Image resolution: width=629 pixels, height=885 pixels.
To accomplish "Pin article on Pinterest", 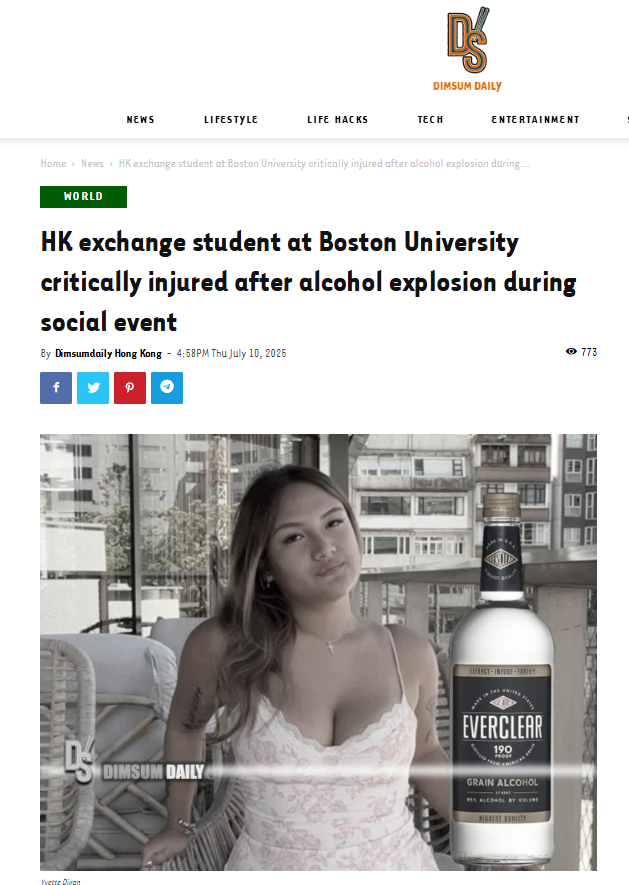I will click(x=130, y=388).
